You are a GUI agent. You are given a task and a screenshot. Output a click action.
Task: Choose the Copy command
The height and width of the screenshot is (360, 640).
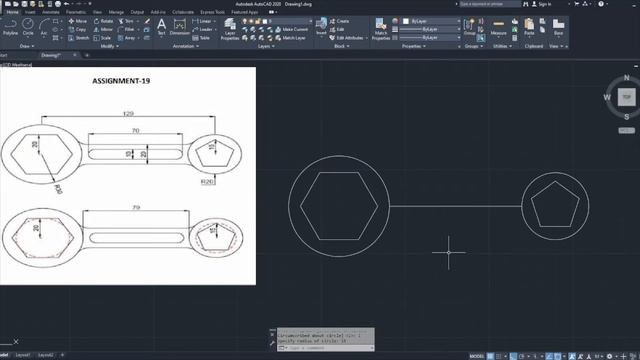point(77,29)
